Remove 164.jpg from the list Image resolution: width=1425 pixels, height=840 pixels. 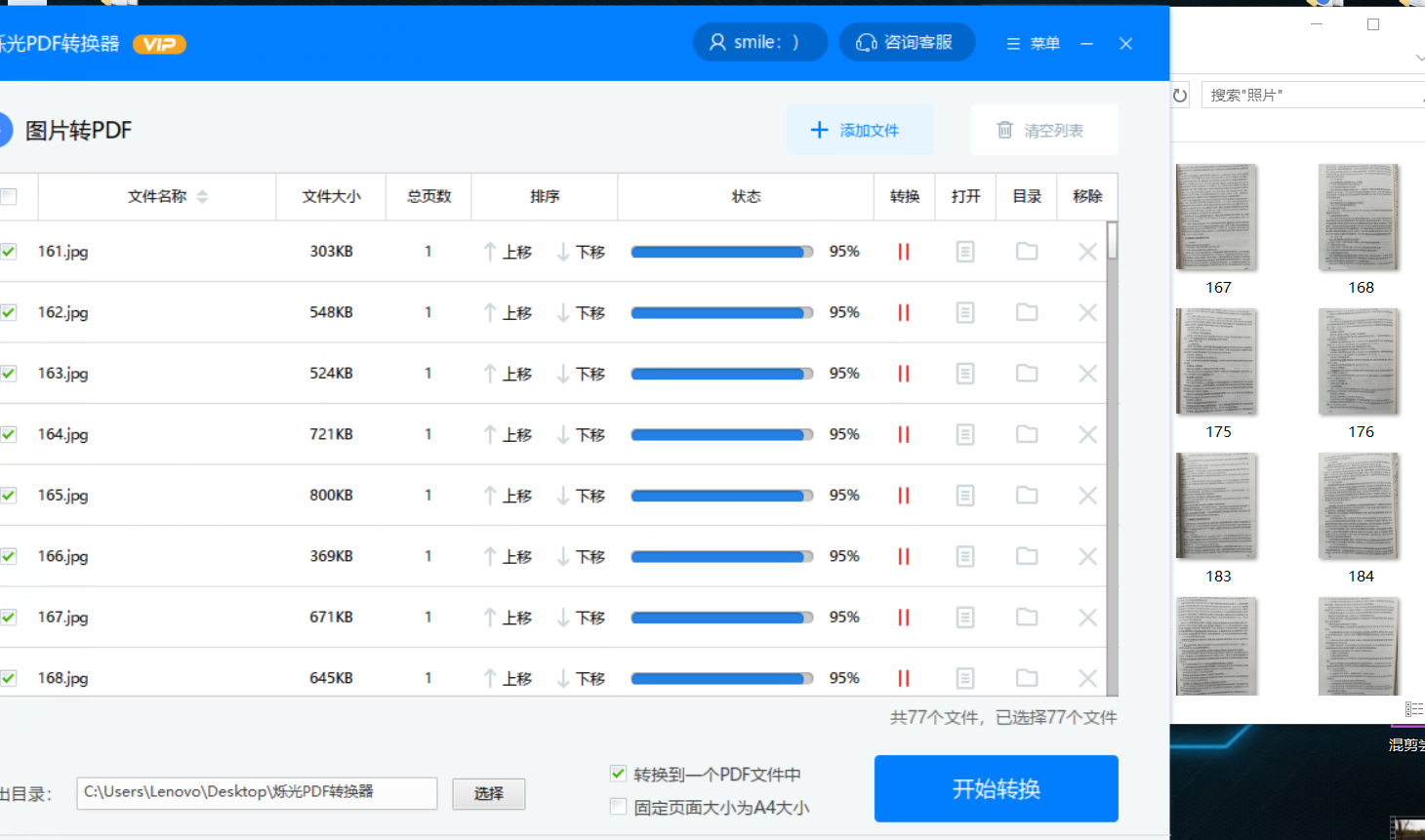[1087, 435]
